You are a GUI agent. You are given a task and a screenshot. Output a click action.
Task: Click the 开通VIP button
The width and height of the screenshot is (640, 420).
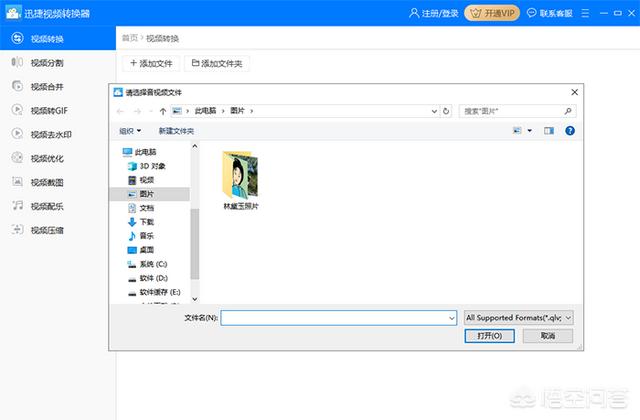coord(493,13)
